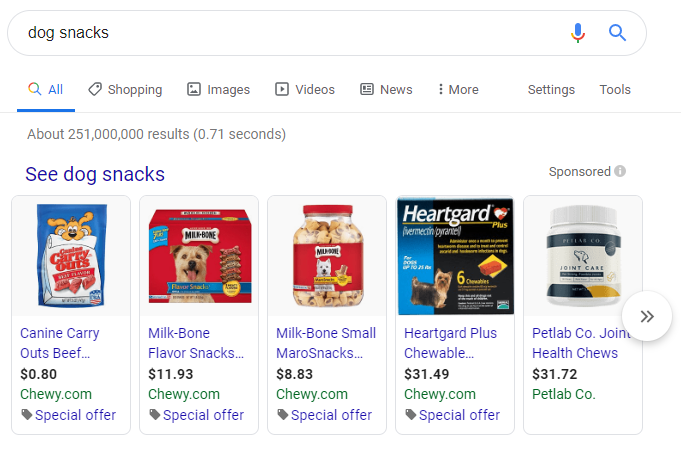This screenshot has height=449, width=681.
Task: Open the Heartgard Plus product image
Action: pyautogui.click(x=455, y=255)
